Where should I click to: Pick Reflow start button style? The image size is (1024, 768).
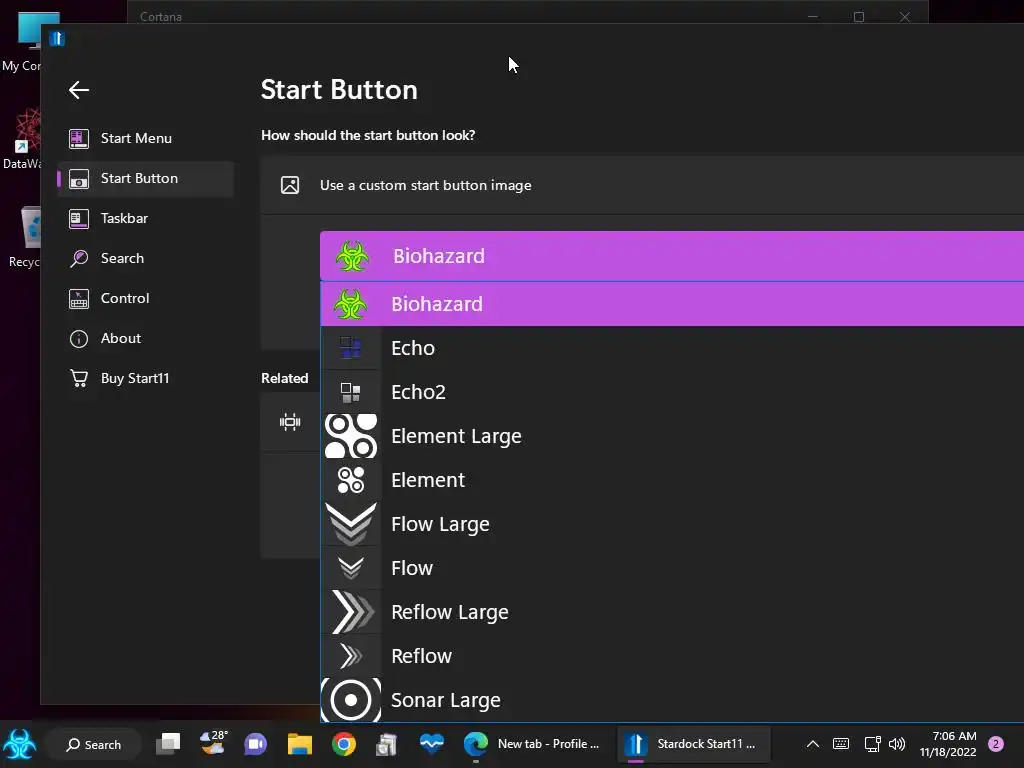pyautogui.click(x=672, y=656)
